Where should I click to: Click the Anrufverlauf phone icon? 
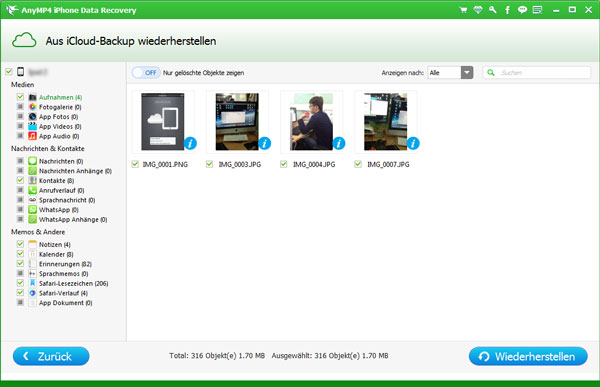tap(33, 190)
